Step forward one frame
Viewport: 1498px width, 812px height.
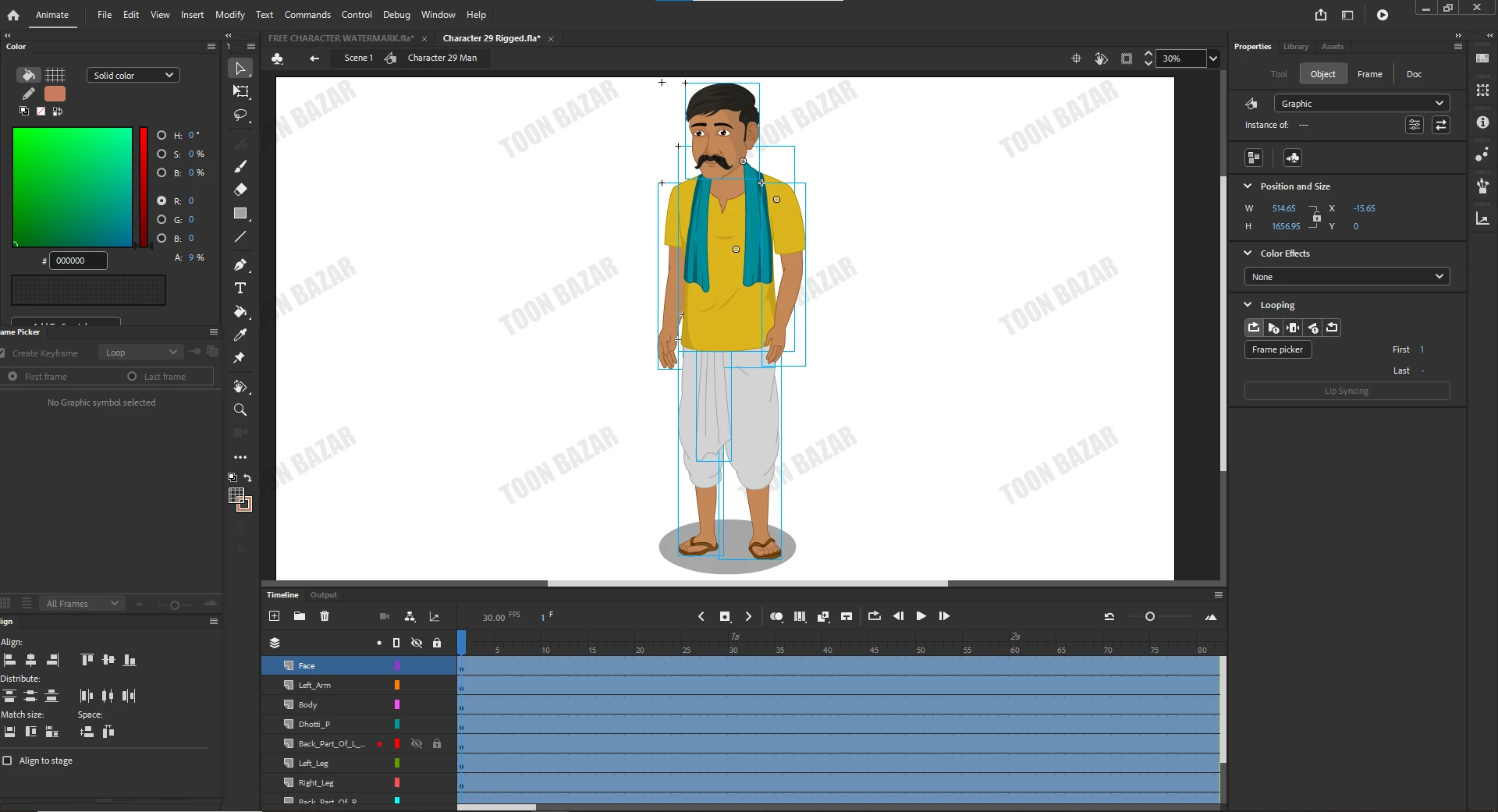(944, 616)
